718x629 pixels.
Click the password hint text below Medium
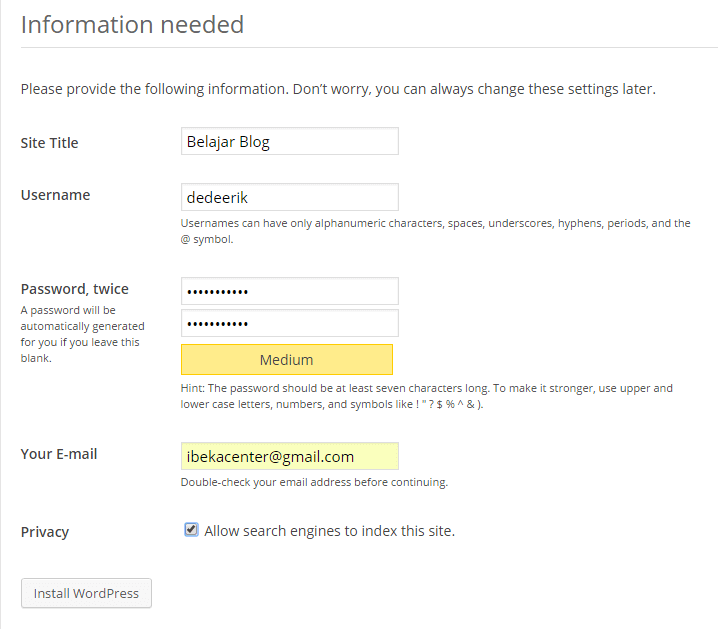426,396
